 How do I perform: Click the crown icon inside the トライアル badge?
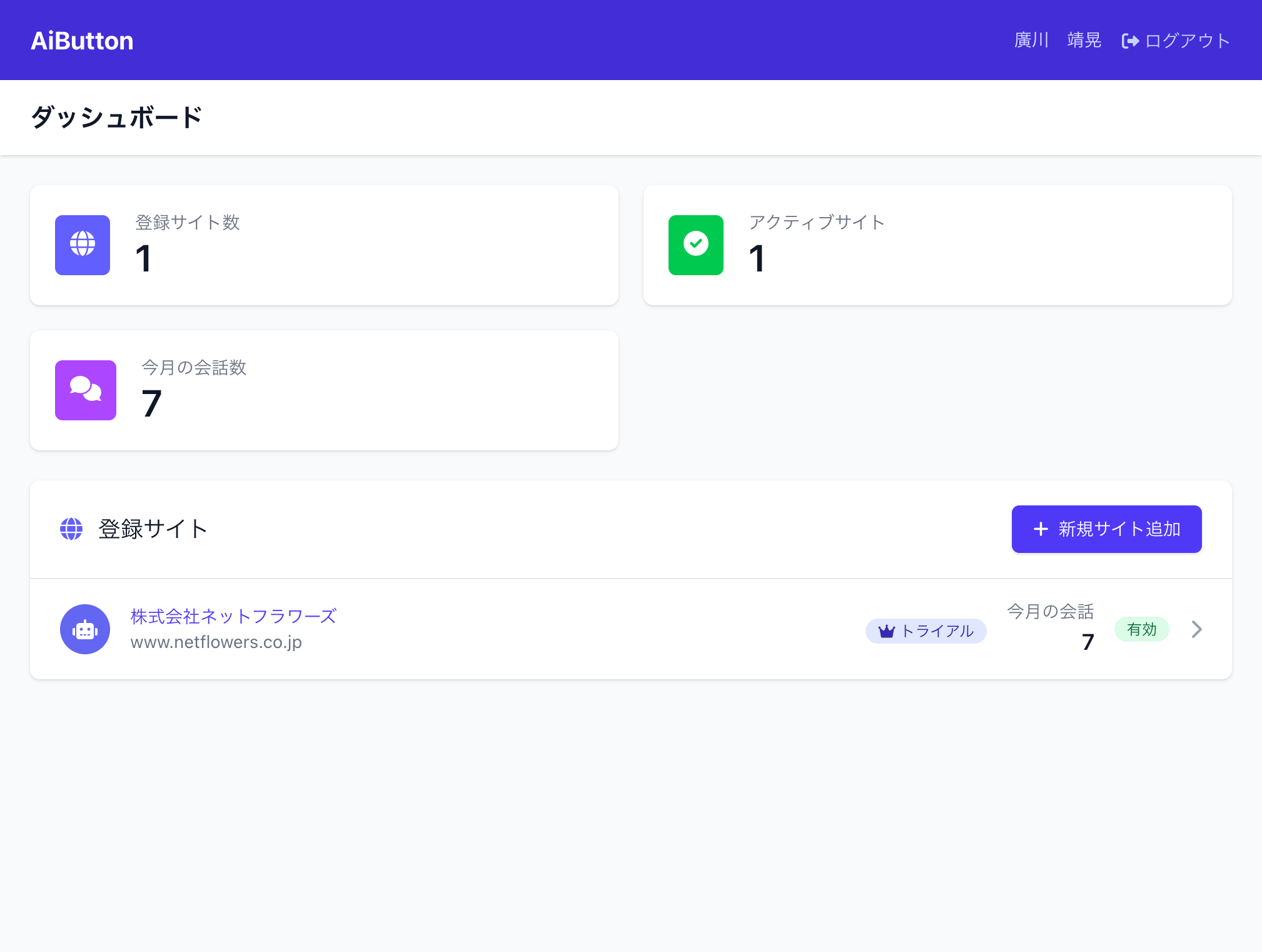click(887, 631)
